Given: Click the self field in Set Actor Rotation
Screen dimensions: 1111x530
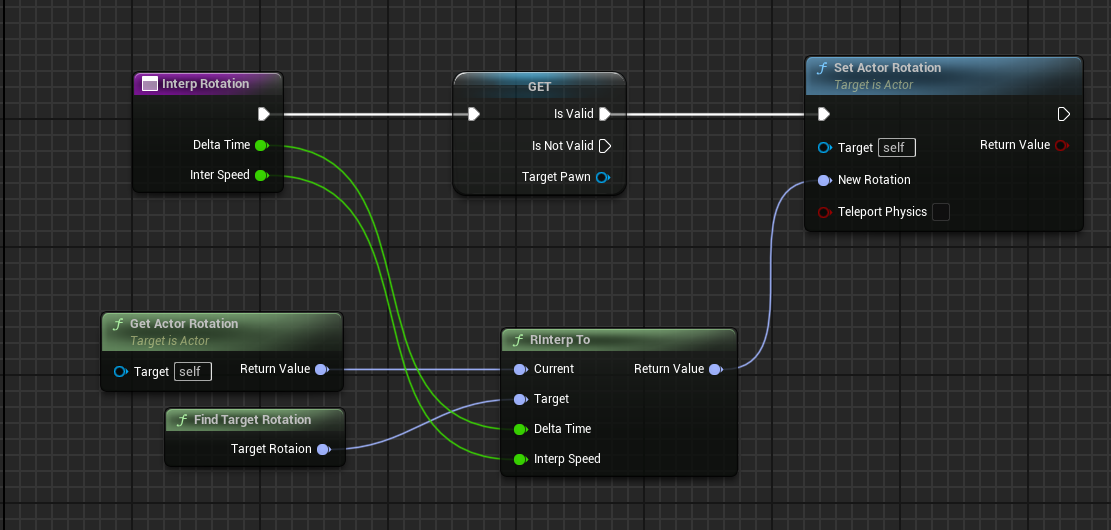Looking at the screenshot, I should tap(896, 148).
